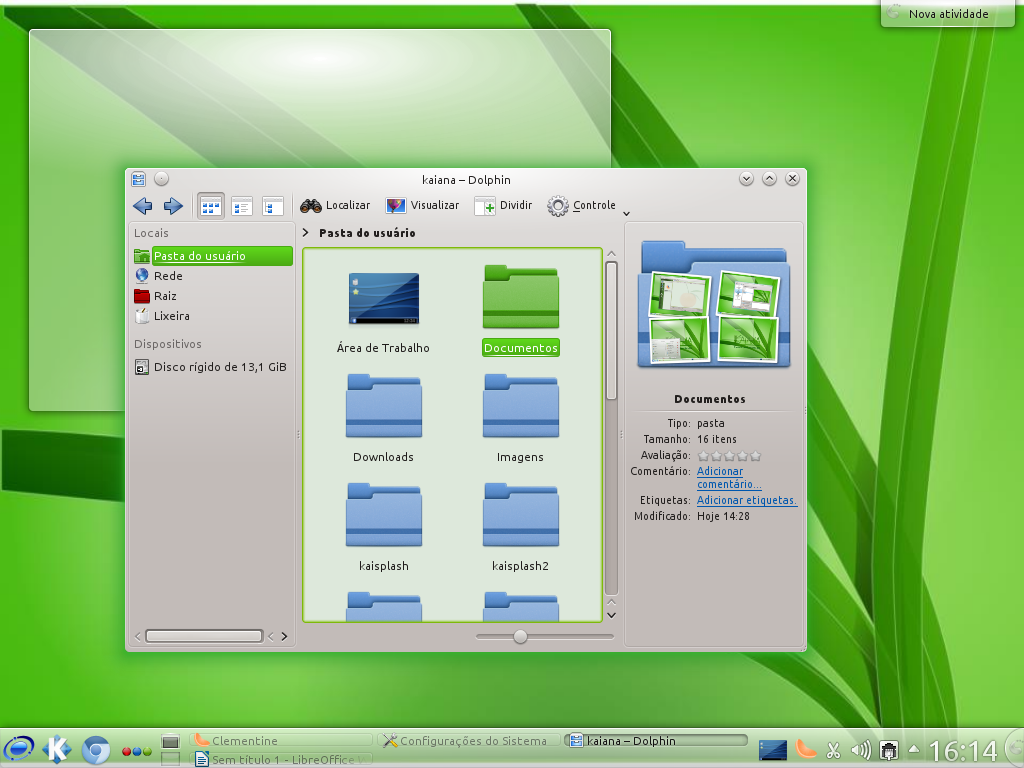The height and width of the screenshot is (768, 1024).
Task: Expand the toolbar overflow chevron
Action: (626, 214)
